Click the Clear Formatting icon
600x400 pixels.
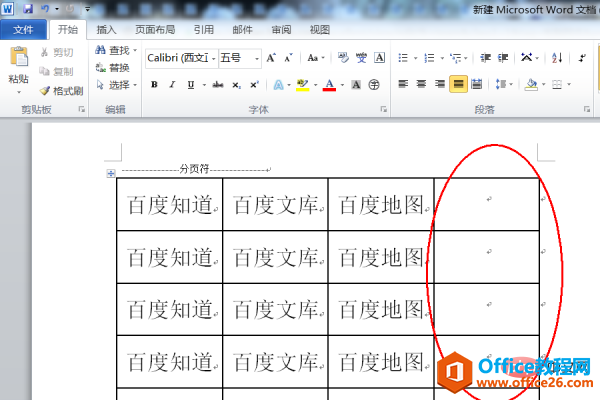(x=343, y=58)
